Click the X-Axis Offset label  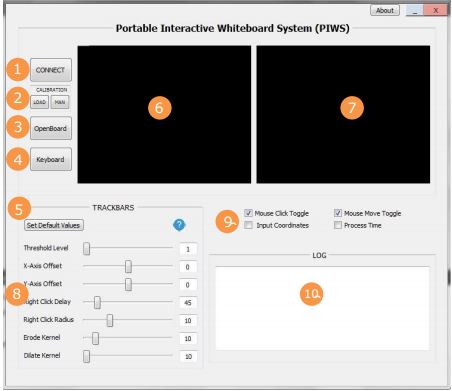tap(43, 266)
